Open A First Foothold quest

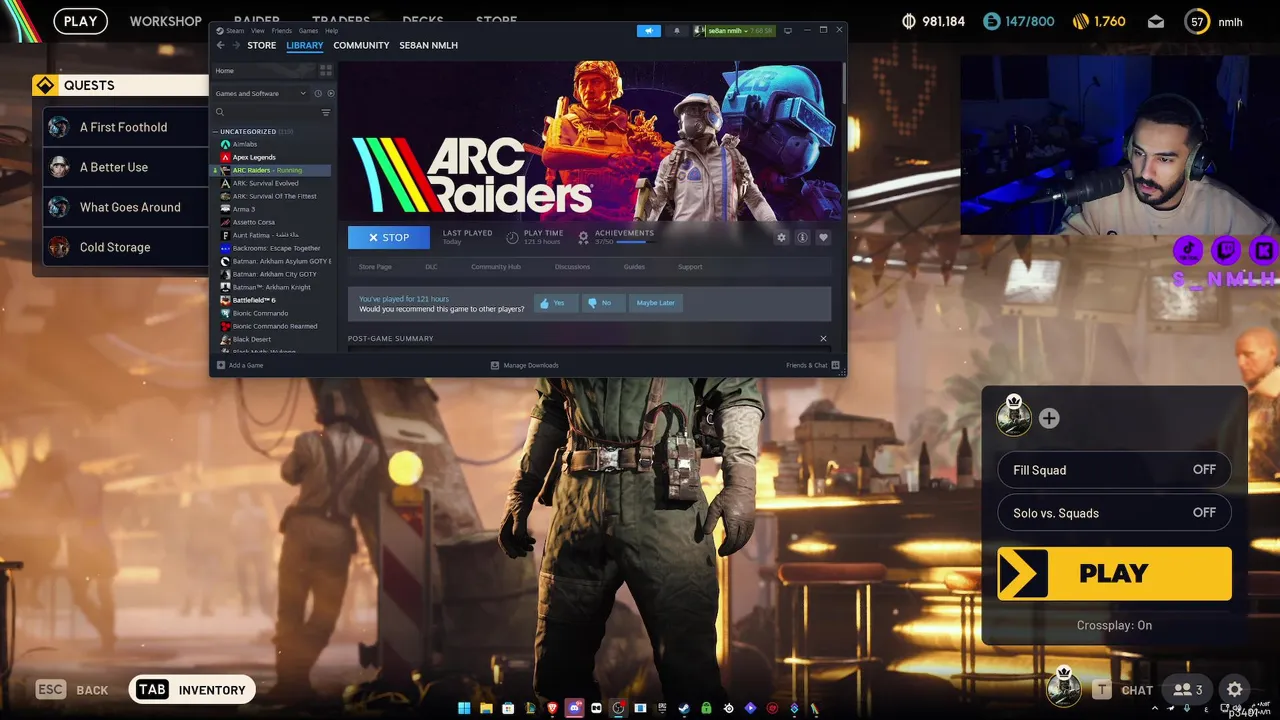tap(126, 127)
